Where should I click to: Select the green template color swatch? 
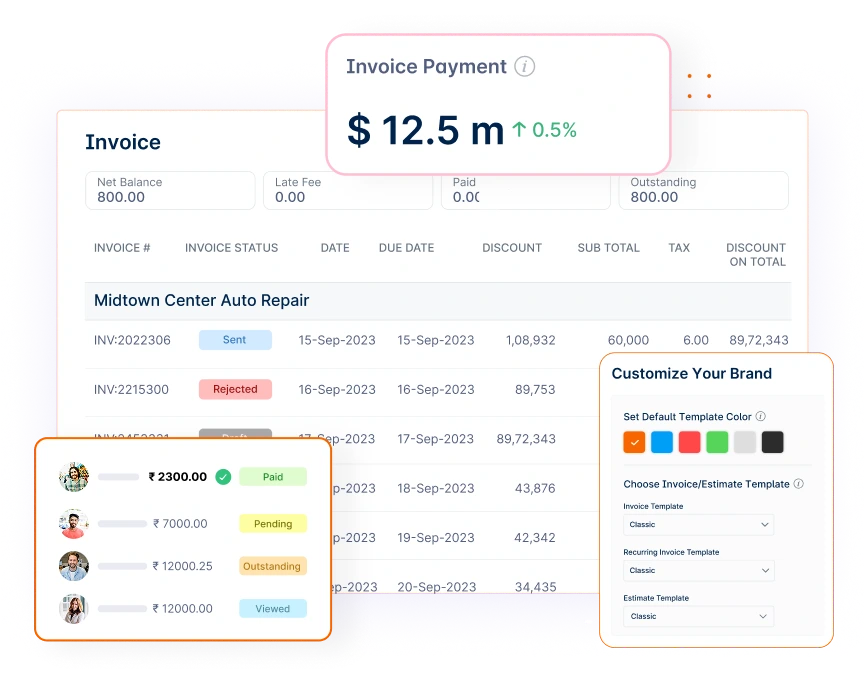(717, 442)
